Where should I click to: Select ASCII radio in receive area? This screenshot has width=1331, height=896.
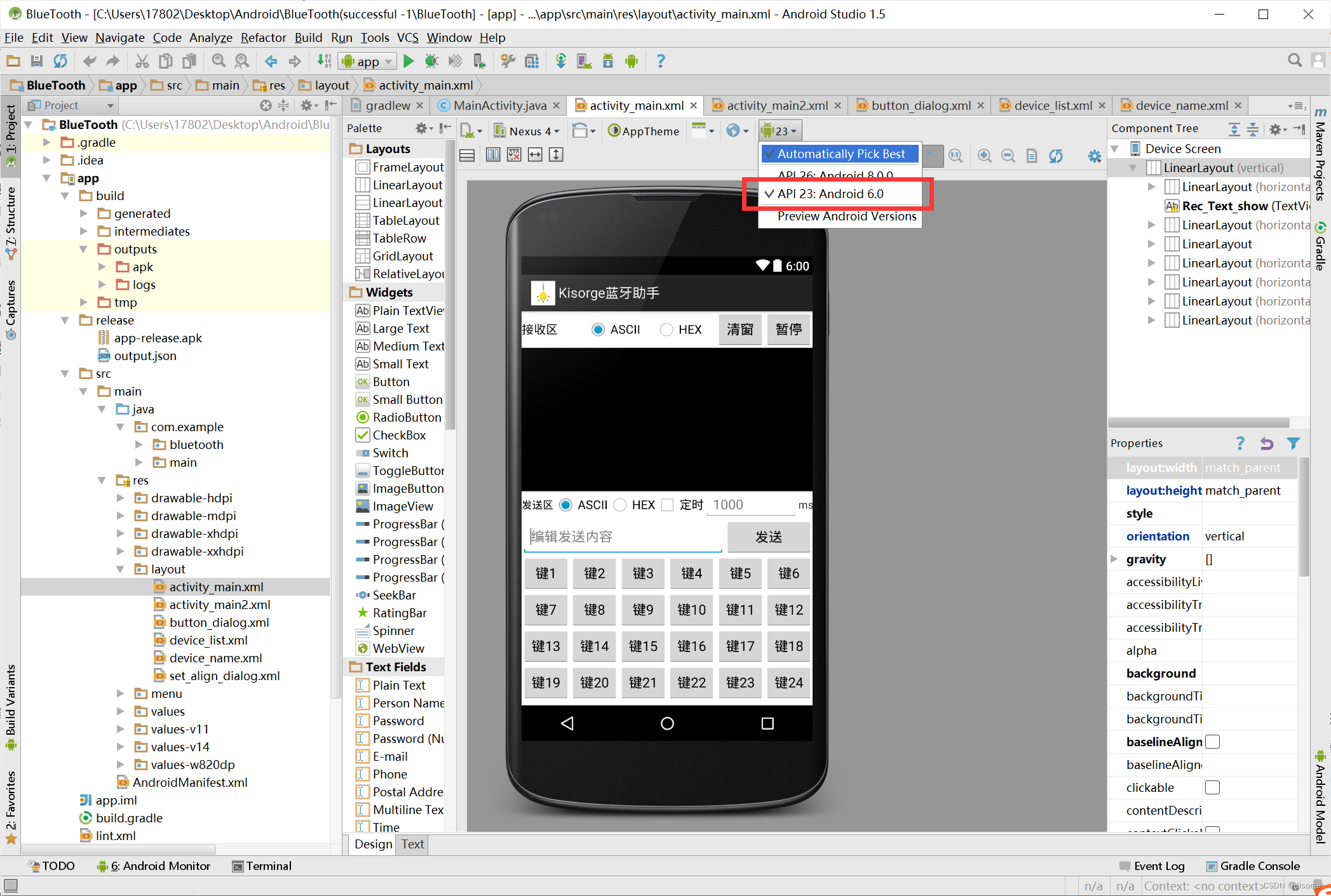(x=597, y=330)
